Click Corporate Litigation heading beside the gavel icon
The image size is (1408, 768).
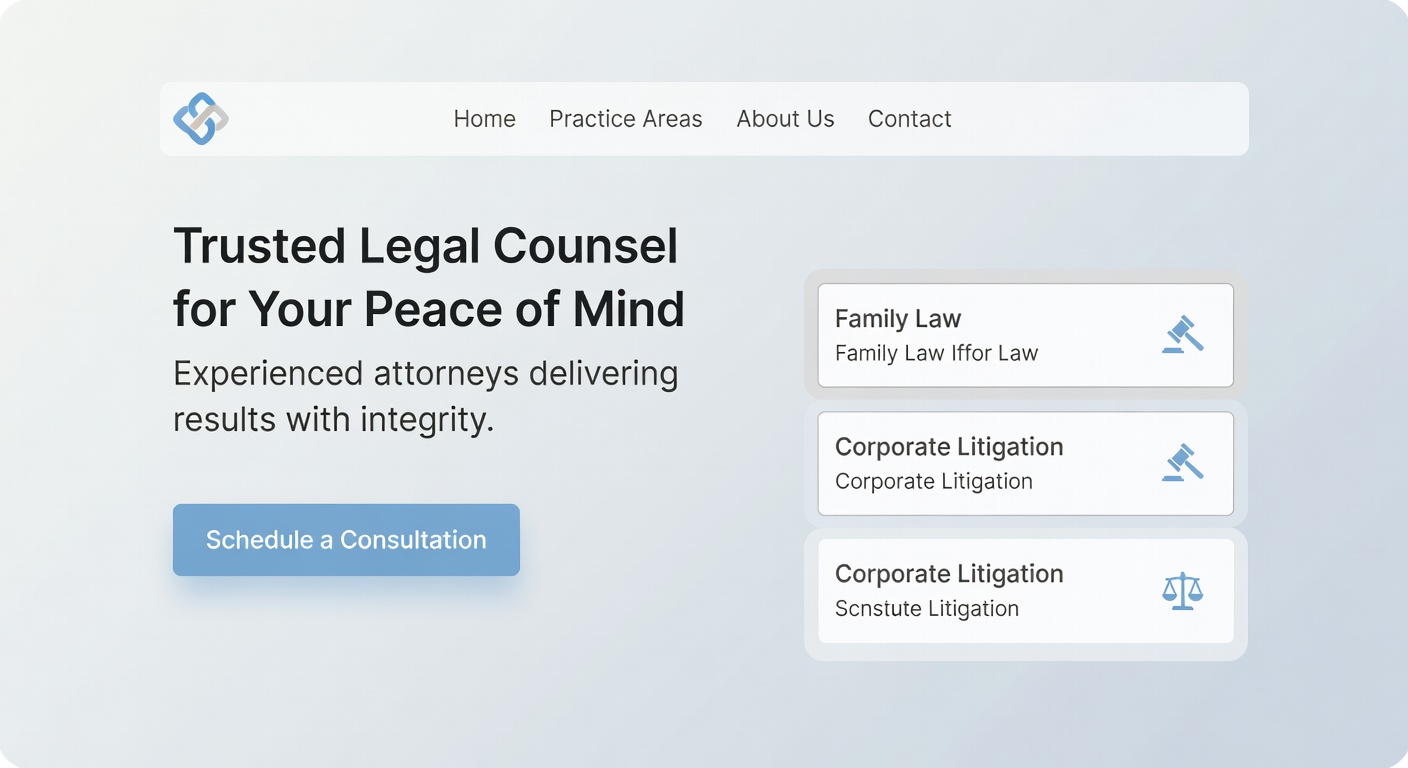click(949, 447)
